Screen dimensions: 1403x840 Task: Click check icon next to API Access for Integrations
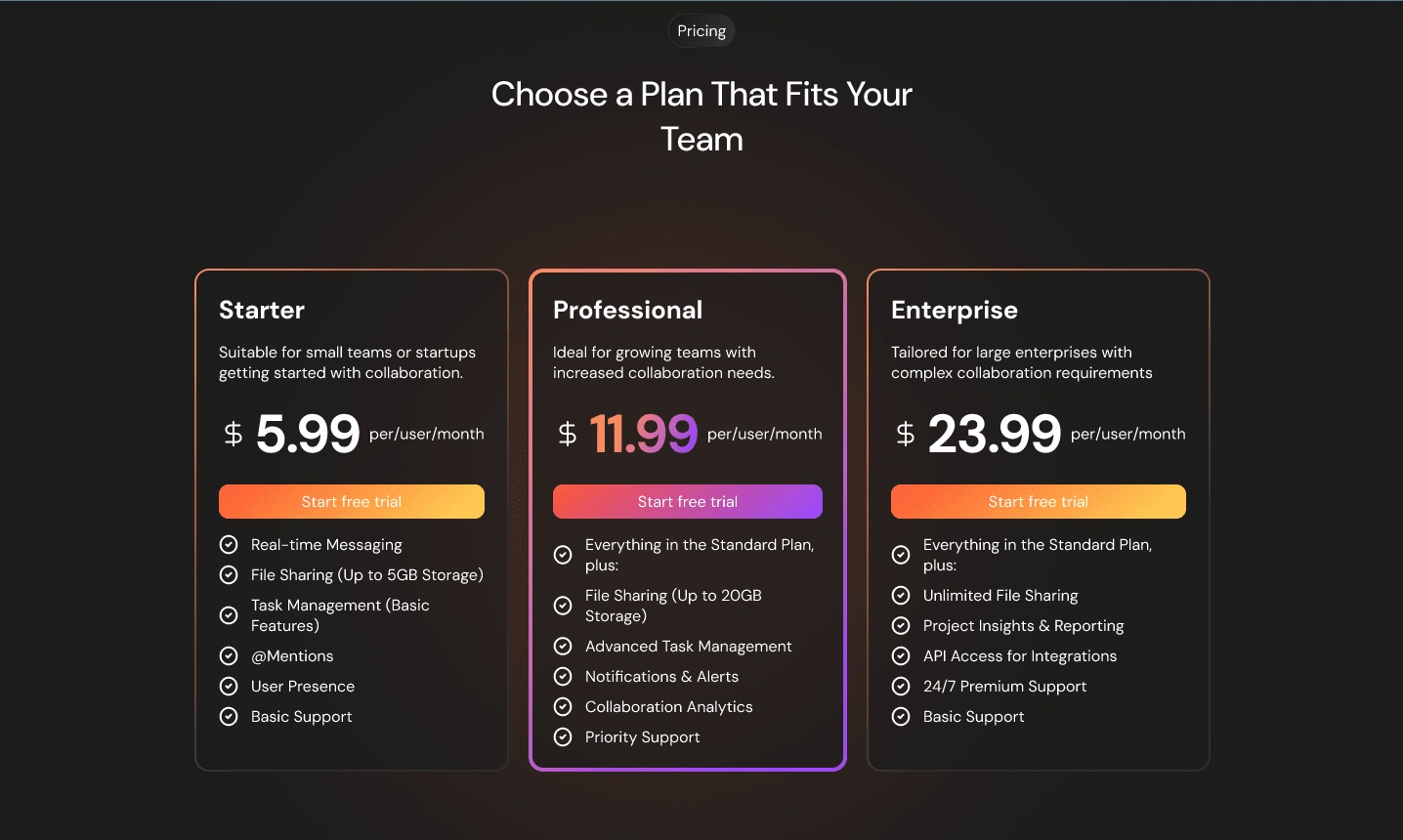tap(901, 656)
